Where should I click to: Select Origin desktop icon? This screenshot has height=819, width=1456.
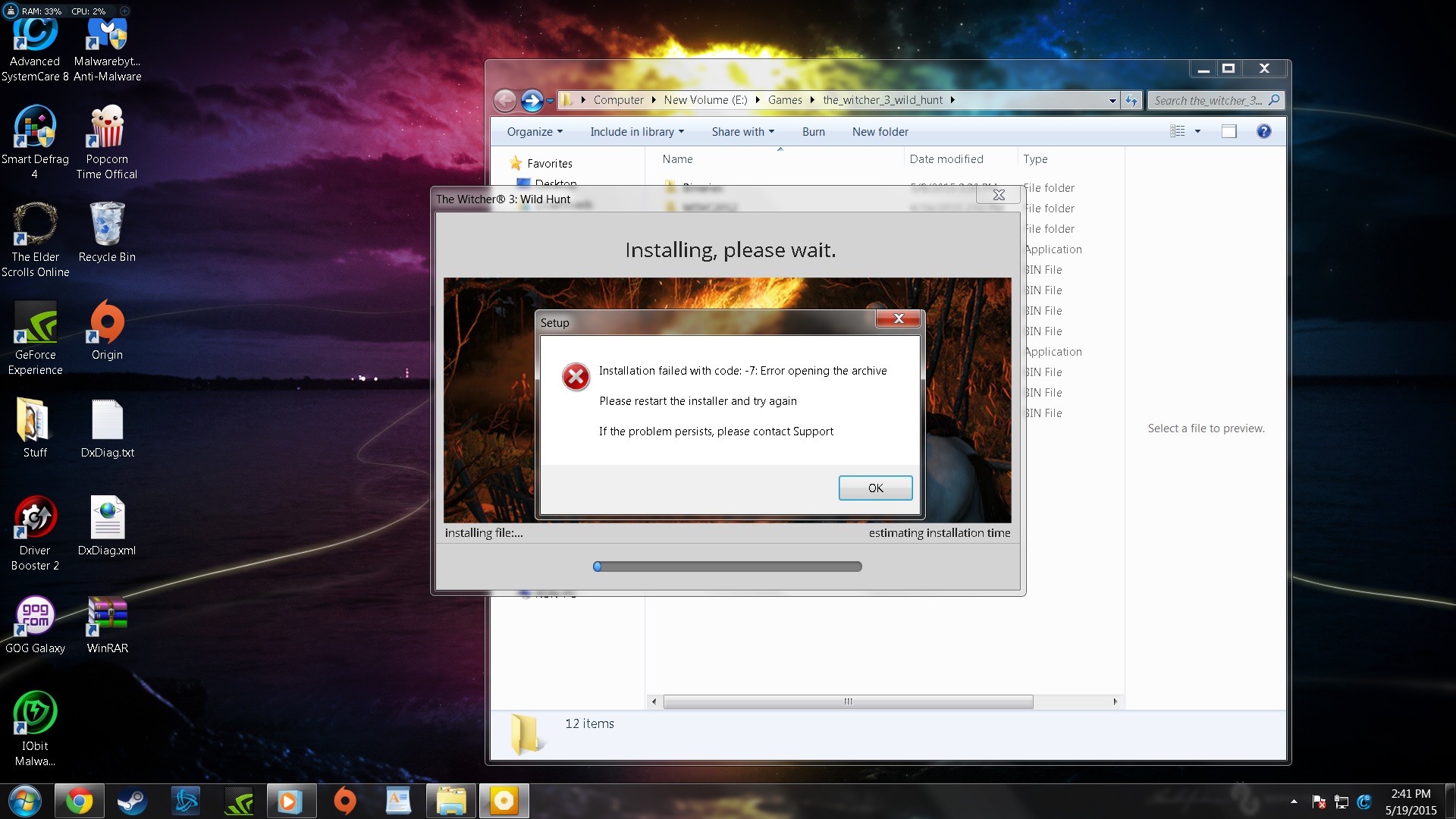(x=107, y=331)
